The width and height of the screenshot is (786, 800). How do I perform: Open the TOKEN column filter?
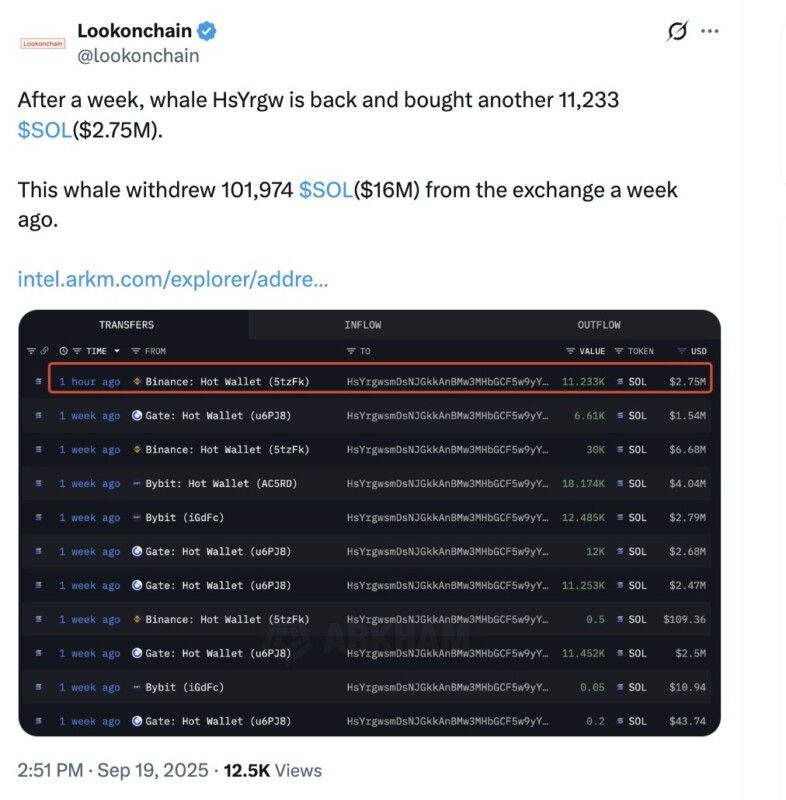[x=618, y=351]
